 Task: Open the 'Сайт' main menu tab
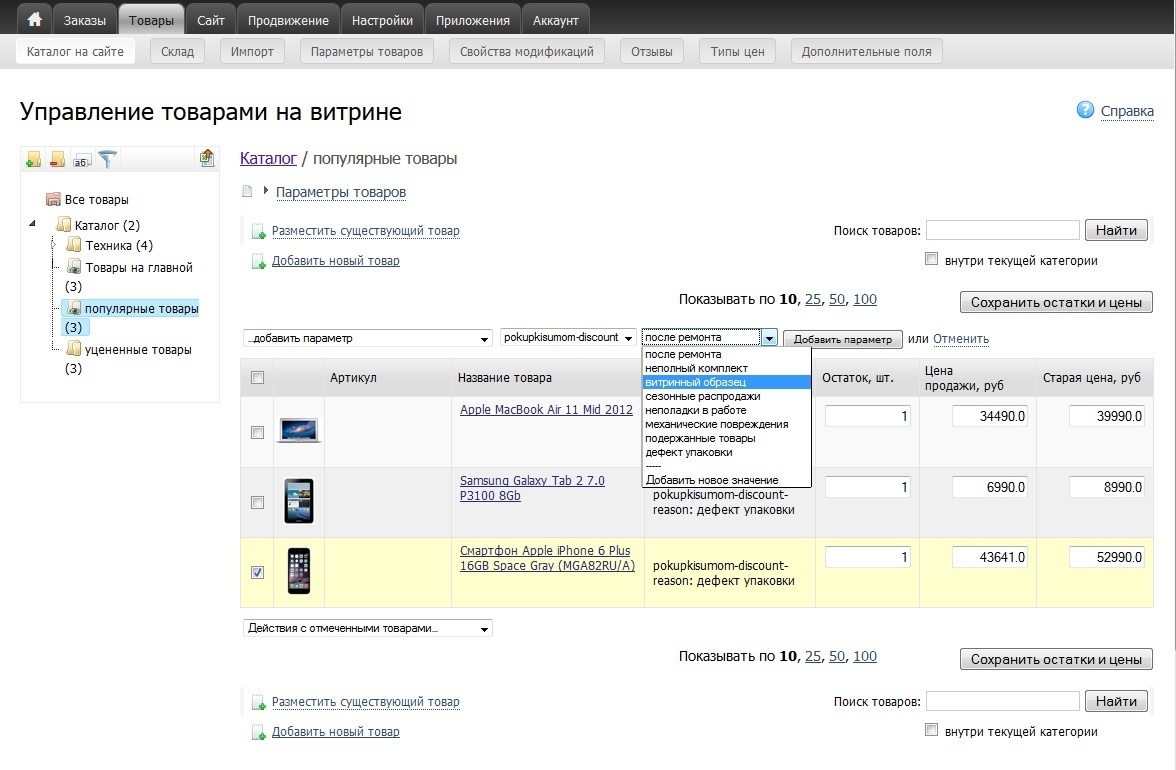211,20
